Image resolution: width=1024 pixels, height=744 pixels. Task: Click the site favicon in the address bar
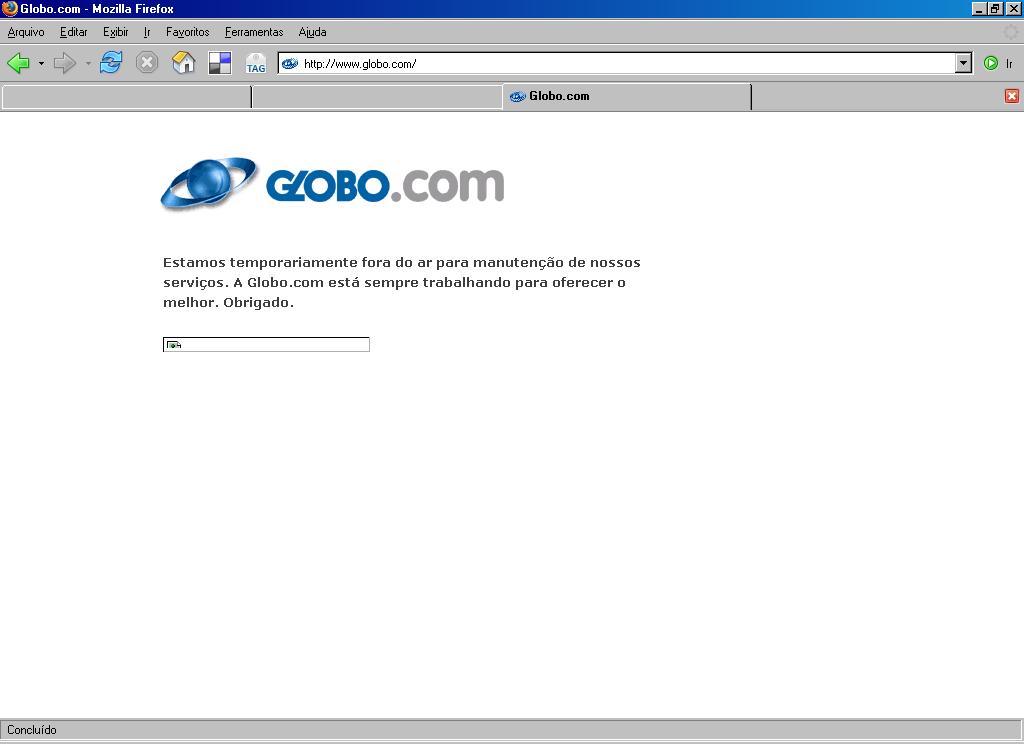290,63
